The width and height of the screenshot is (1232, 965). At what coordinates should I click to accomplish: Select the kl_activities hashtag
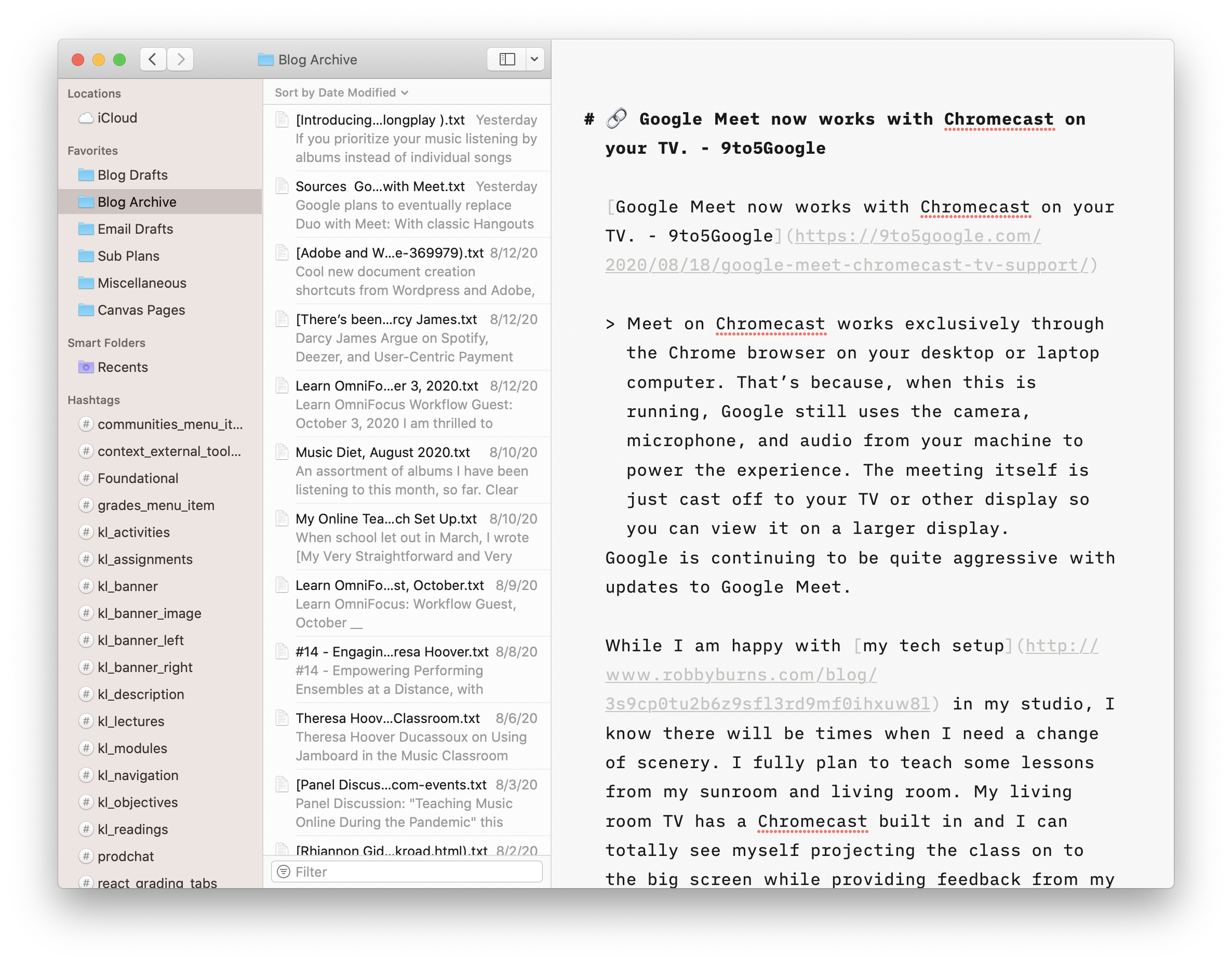(160, 532)
